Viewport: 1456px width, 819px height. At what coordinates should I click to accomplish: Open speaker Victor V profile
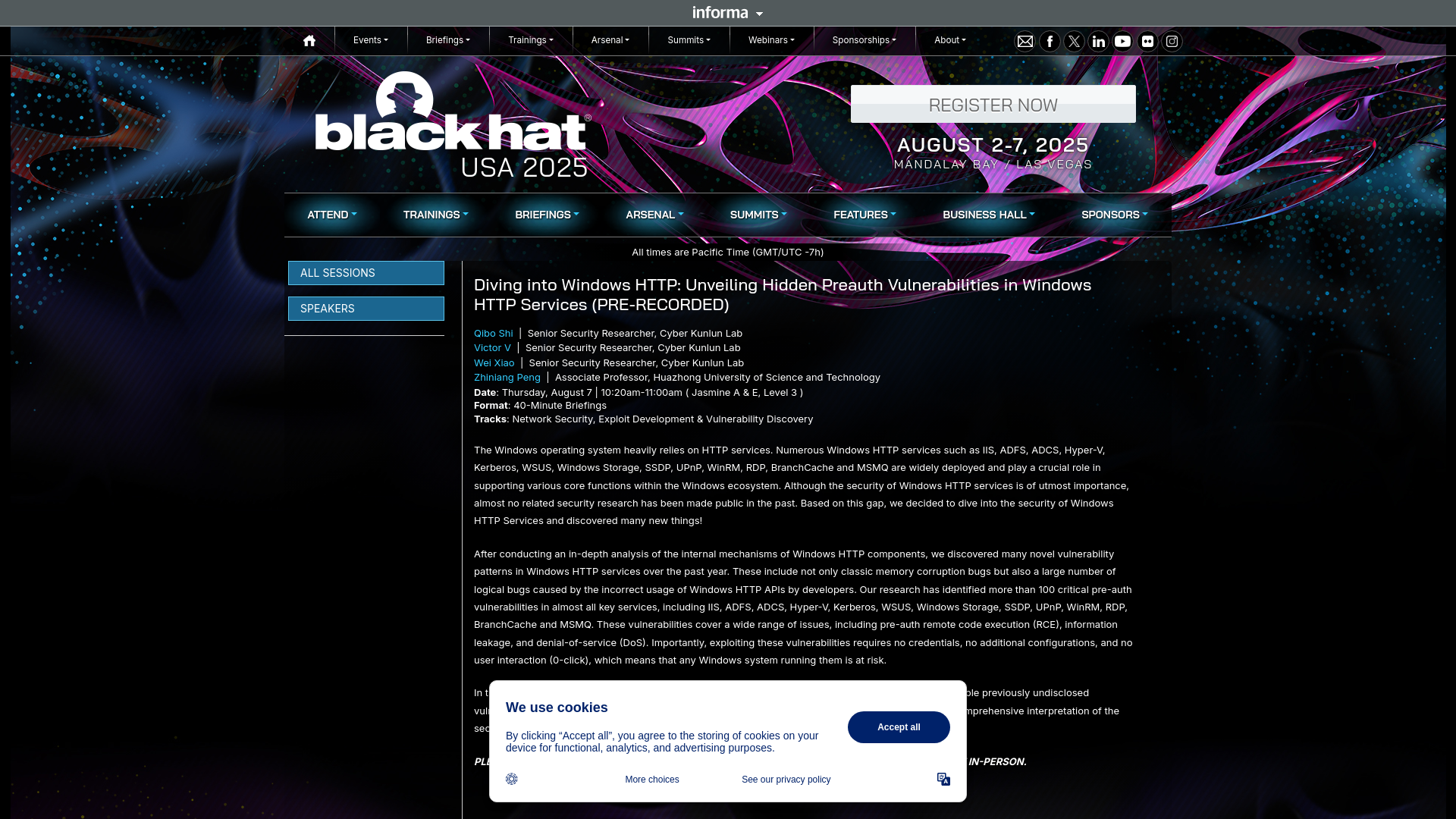click(x=493, y=347)
